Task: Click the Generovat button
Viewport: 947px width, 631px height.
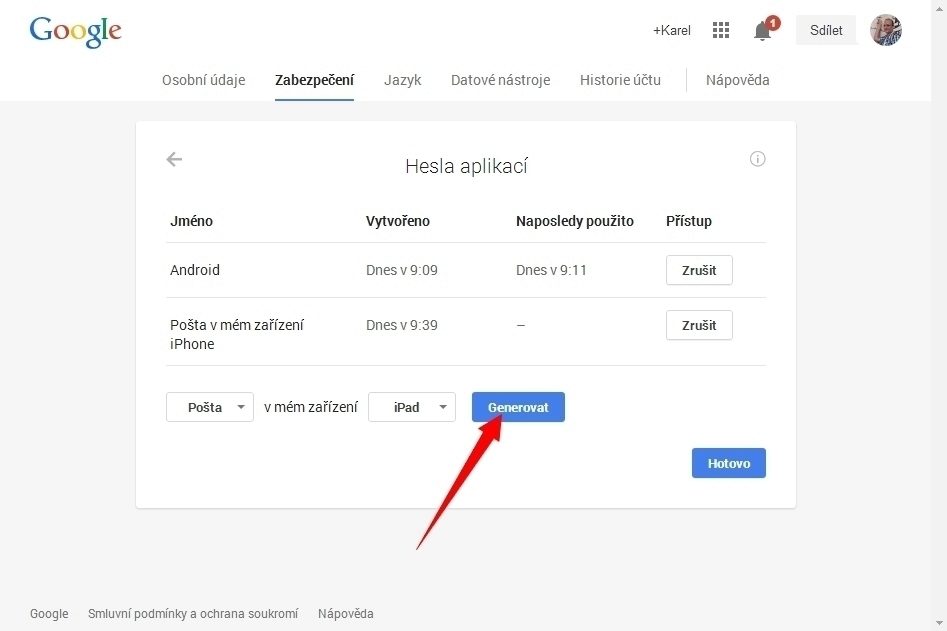Action: click(x=518, y=407)
